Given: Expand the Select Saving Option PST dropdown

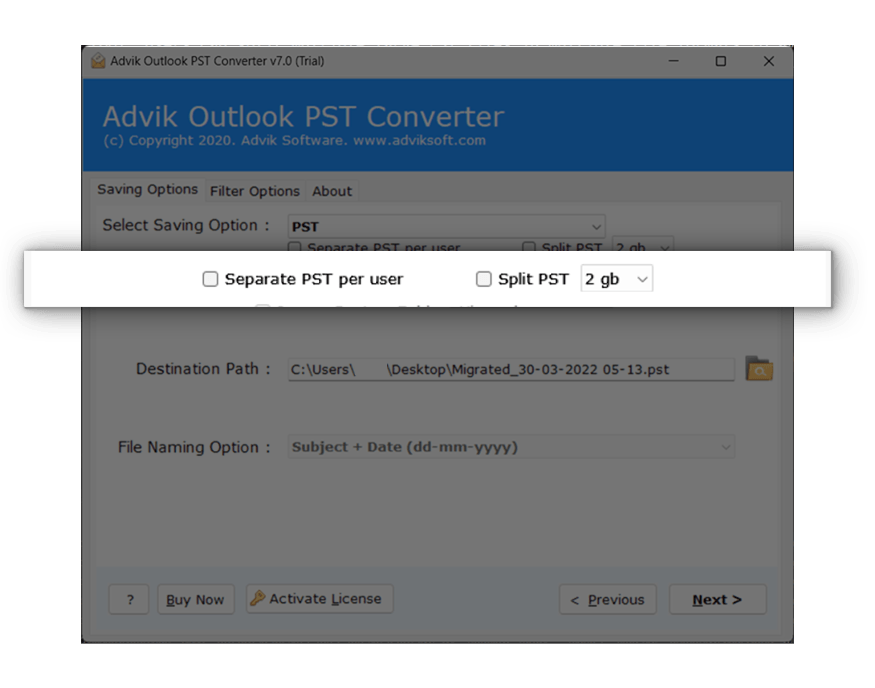Looking at the screenshot, I should click(446, 227).
